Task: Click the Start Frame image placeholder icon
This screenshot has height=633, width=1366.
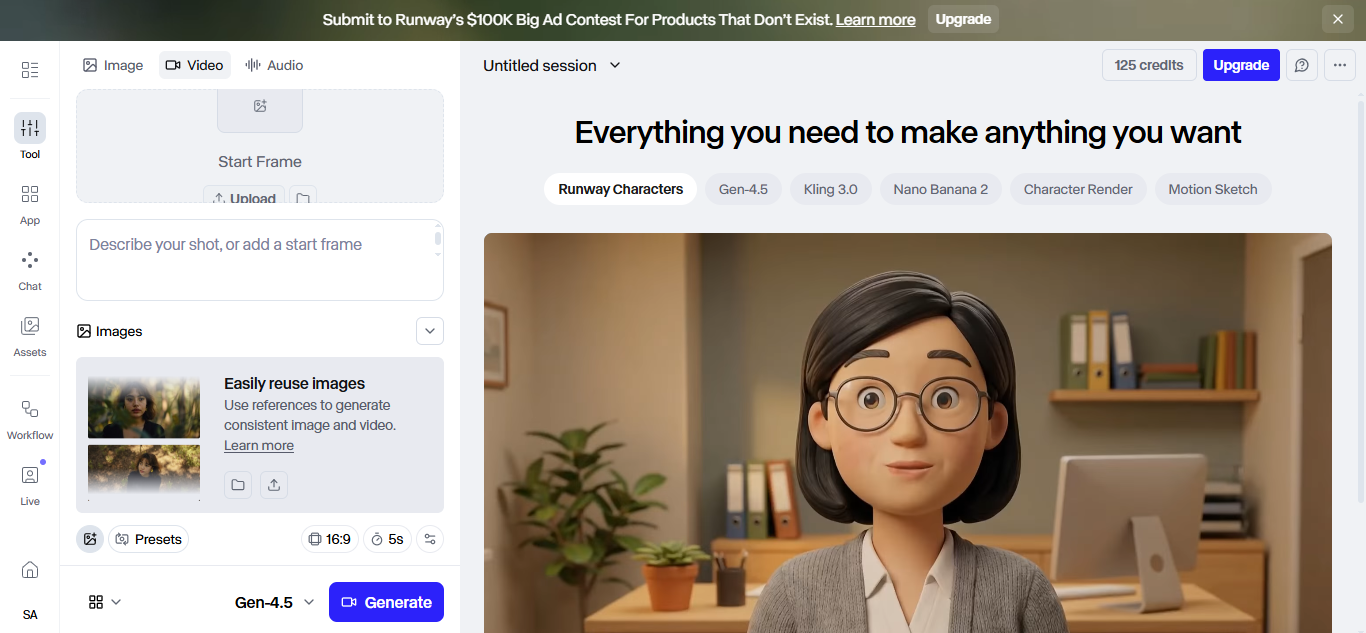Action: pyautogui.click(x=260, y=108)
